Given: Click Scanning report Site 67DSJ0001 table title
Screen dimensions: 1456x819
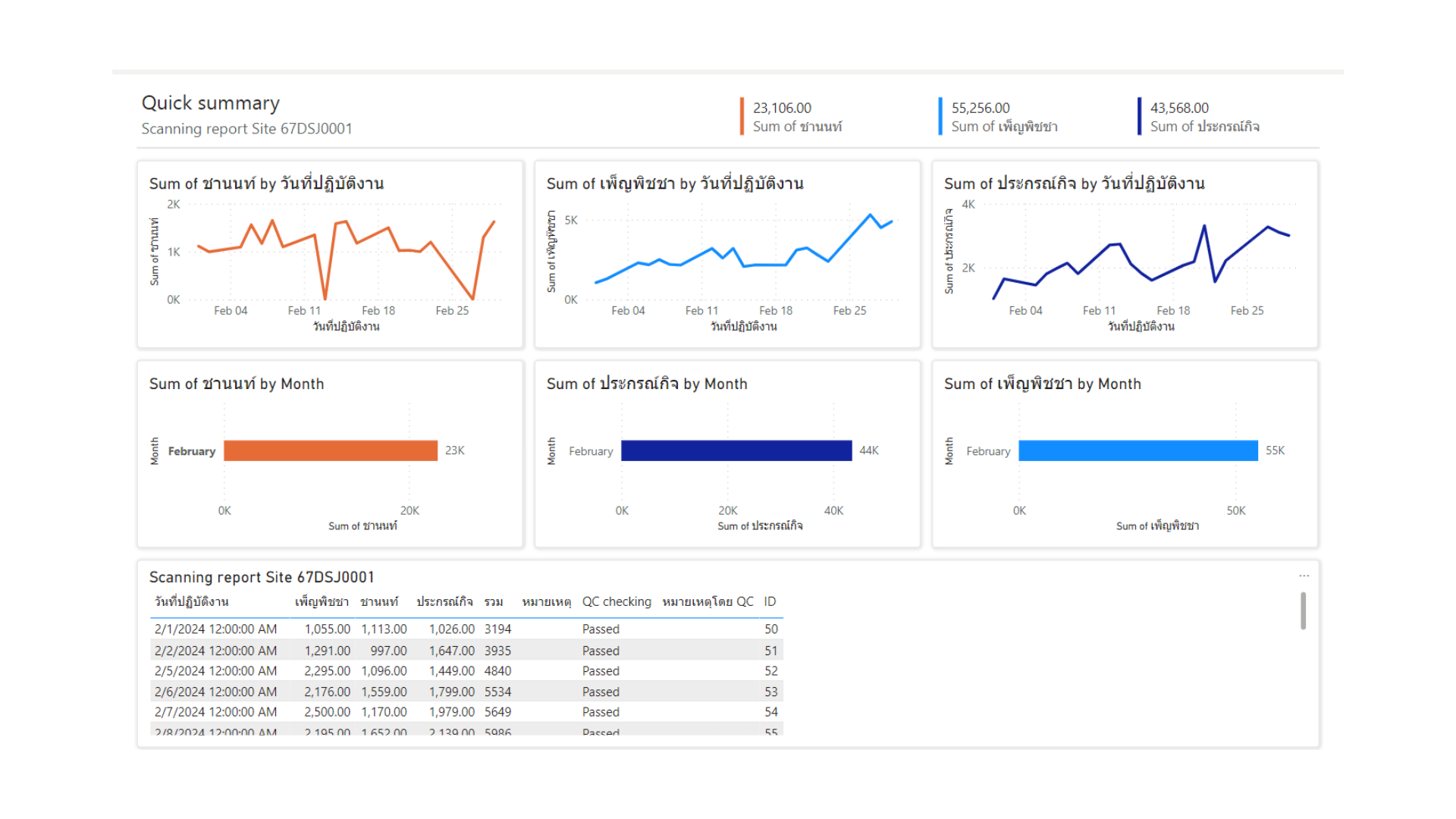Looking at the screenshot, I should tap(261, 577).
